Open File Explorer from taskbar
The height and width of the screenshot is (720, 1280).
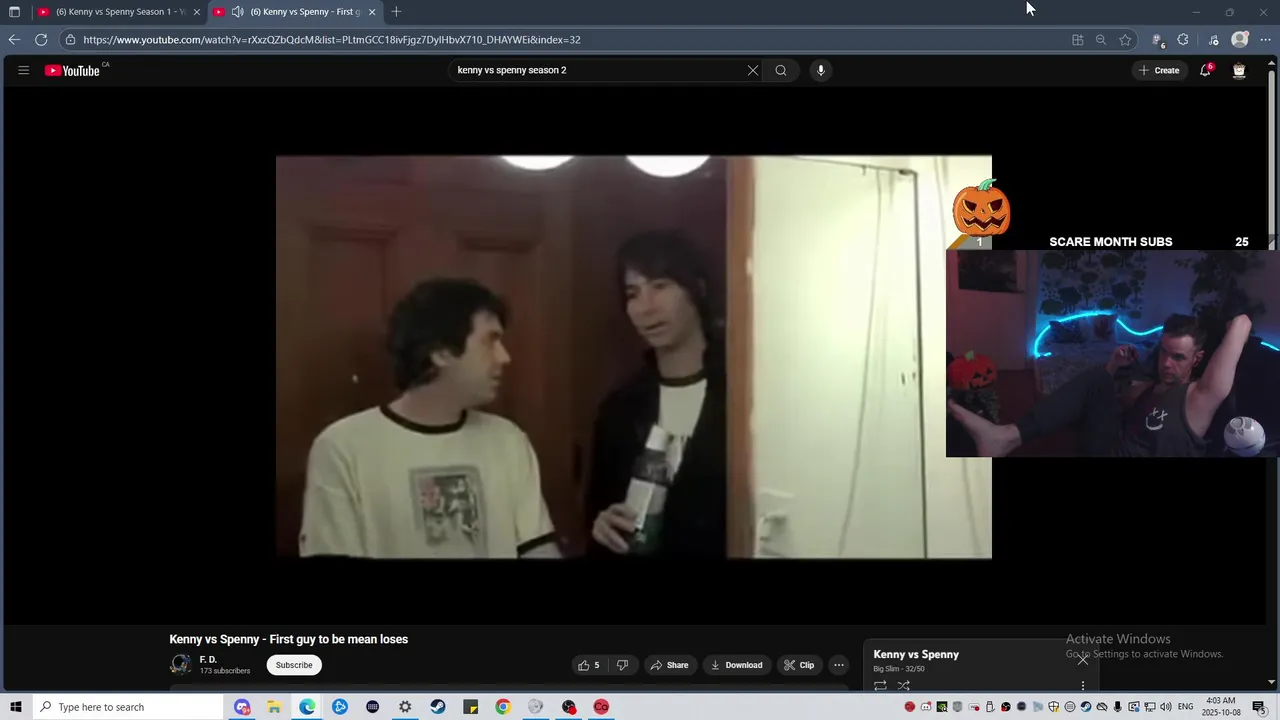[274, 707]
